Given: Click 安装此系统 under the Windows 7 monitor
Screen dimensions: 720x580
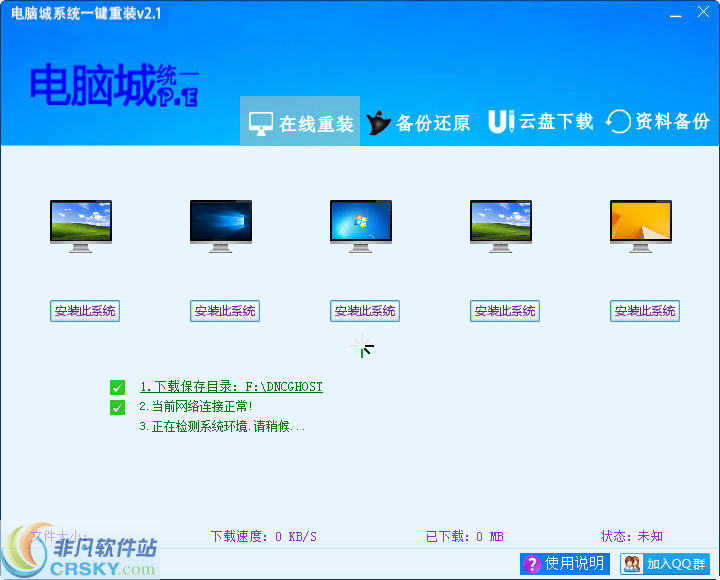Looking at the screenshot, I should 365,311.
